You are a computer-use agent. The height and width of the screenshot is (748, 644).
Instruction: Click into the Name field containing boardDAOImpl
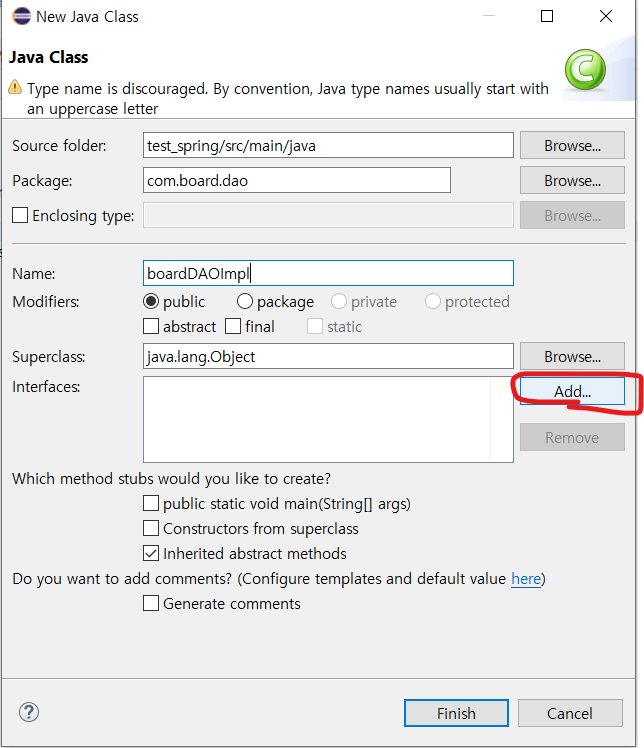pos(328,273)
